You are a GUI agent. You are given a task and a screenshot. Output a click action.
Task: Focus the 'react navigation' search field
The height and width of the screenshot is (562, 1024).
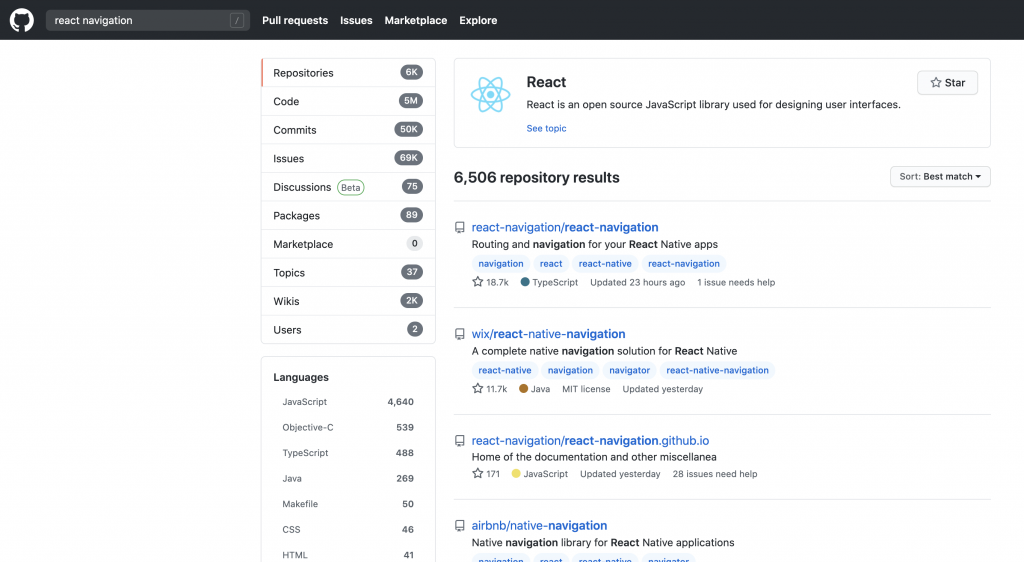click(x=148, y=20)
